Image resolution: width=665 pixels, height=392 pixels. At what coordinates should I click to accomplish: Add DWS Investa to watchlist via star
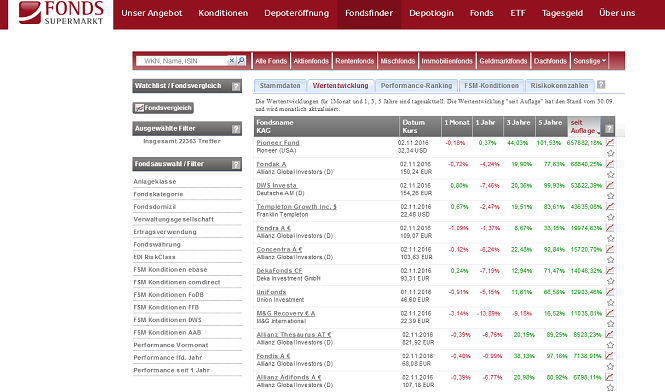click(x=610, y=196)
